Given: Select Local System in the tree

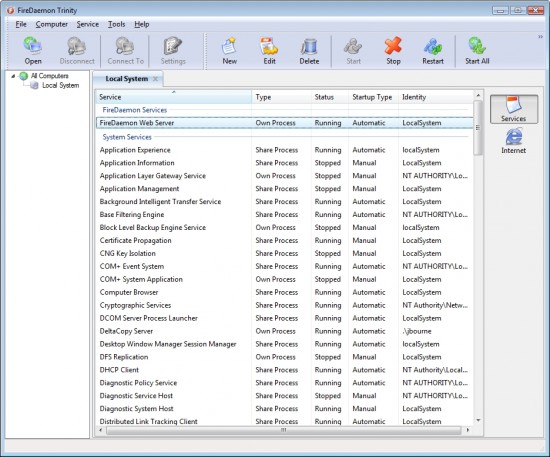Looking at the screenshot, I should coord(60,85).
